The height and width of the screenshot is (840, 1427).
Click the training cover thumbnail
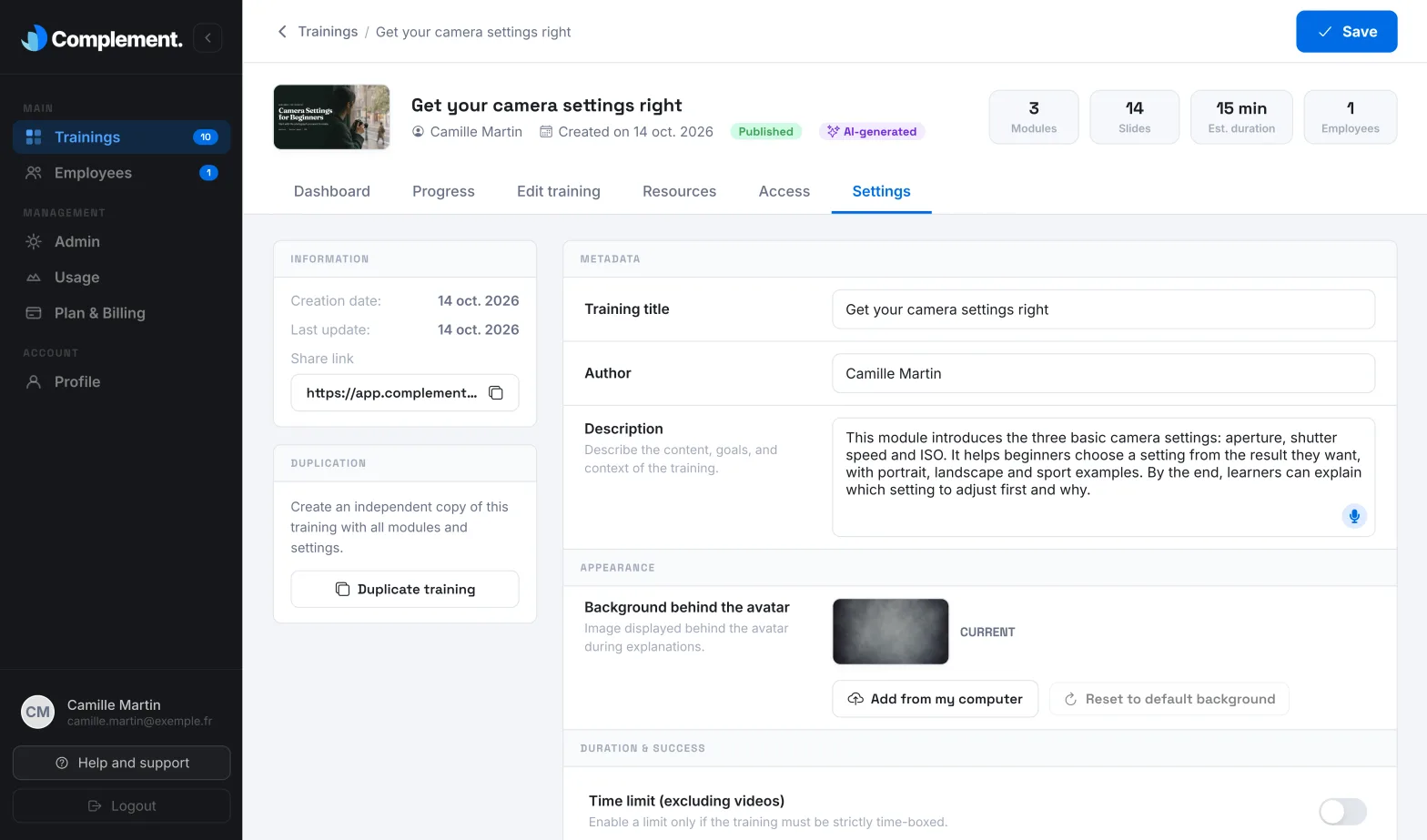pos(331,117)
